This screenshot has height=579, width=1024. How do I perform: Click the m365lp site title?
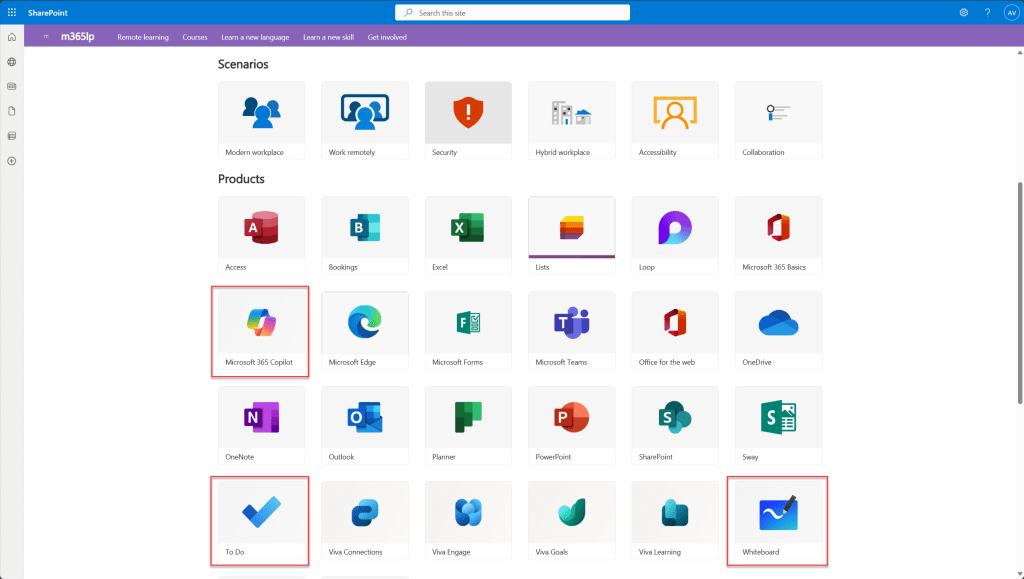(77, 37)
